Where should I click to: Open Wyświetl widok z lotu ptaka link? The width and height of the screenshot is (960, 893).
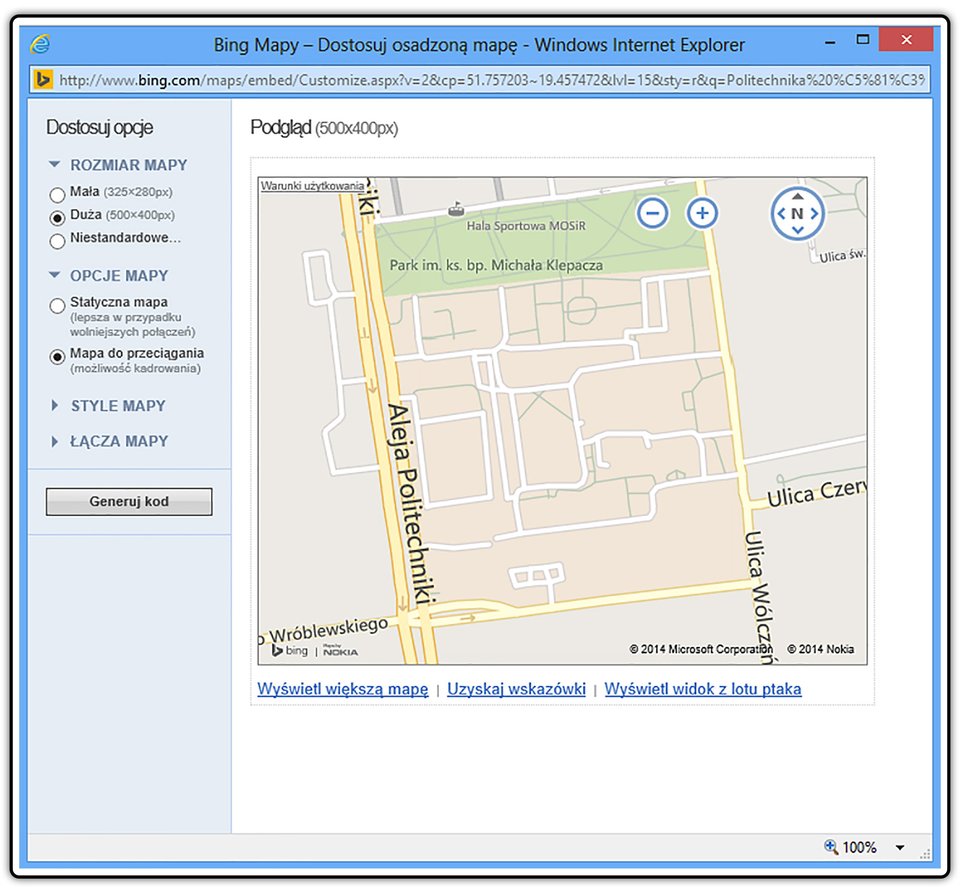coord(703,689)
